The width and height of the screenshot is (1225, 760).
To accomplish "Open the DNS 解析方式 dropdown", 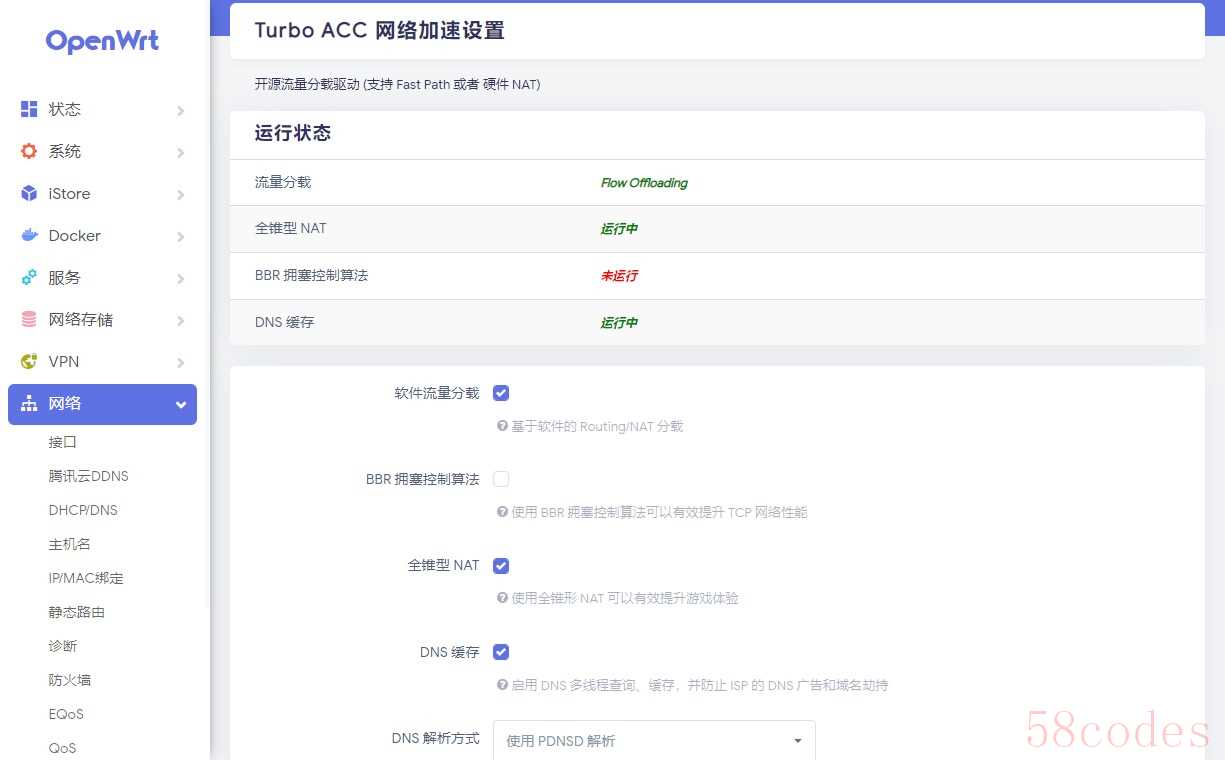I will [x=654, y=740].
